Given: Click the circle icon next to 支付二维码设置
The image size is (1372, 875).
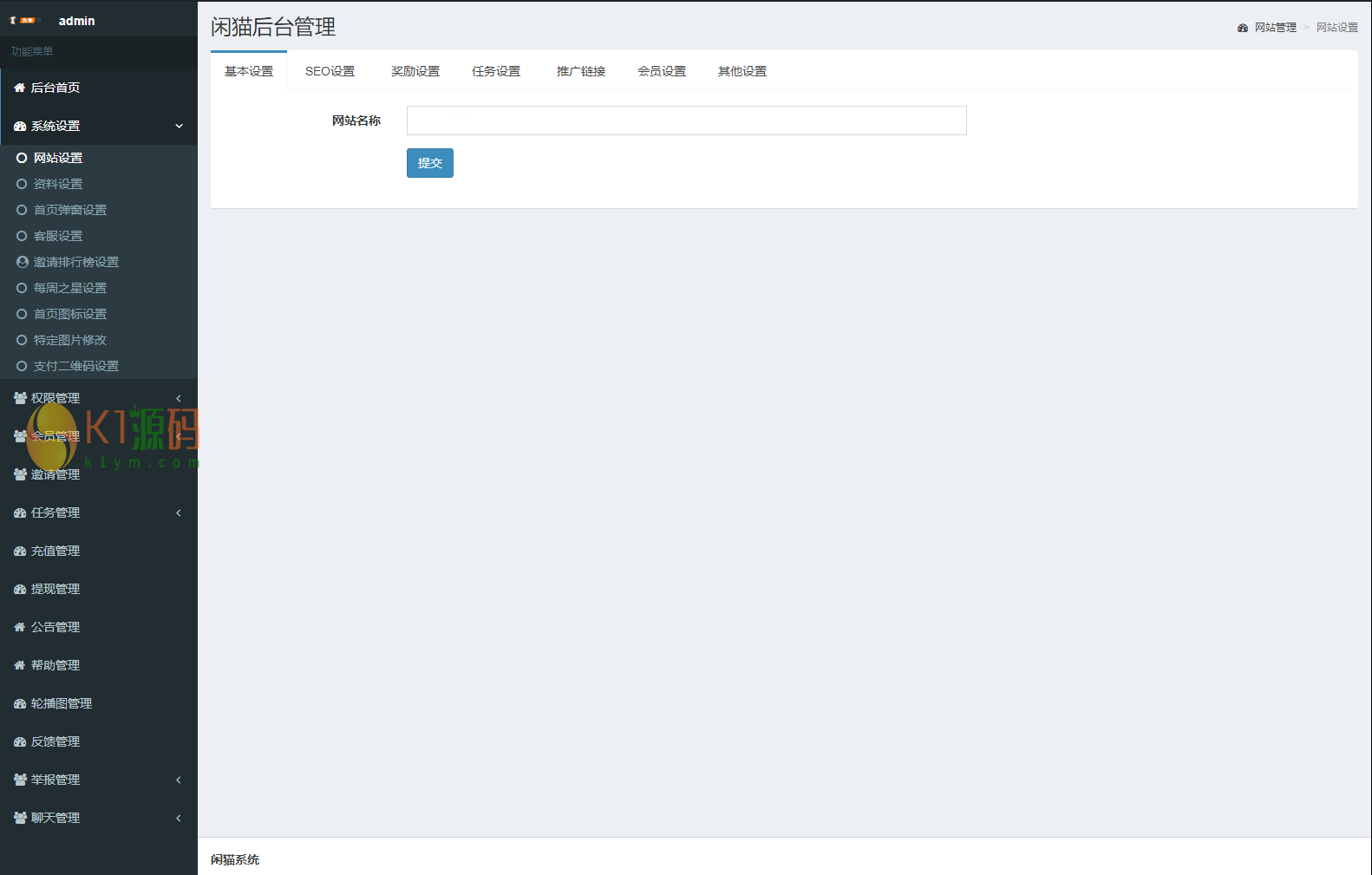Looking at the screenshot, I should pyautogui.click(x=22, y=366).
